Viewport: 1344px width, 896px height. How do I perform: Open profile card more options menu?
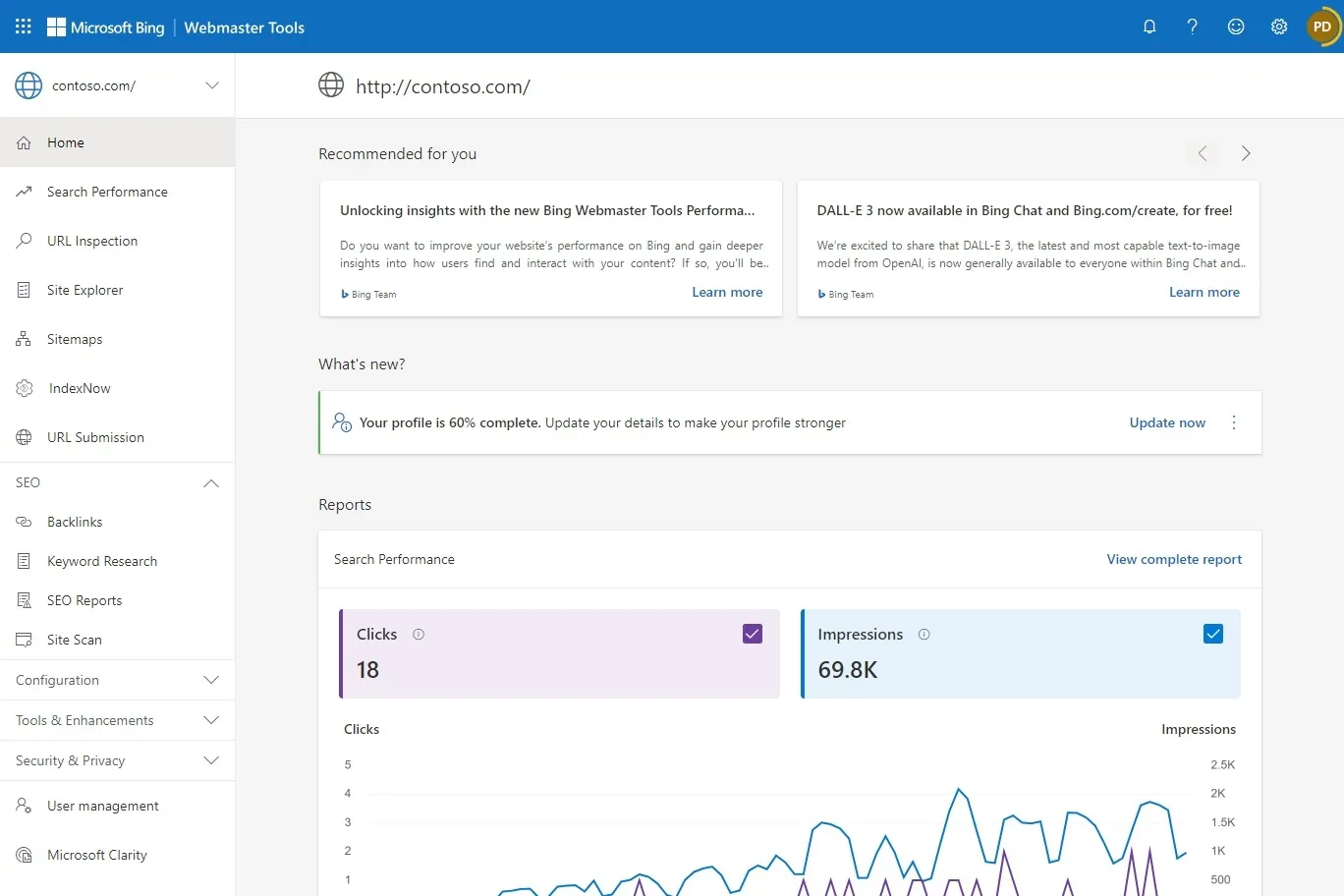tap(1234, 422)
